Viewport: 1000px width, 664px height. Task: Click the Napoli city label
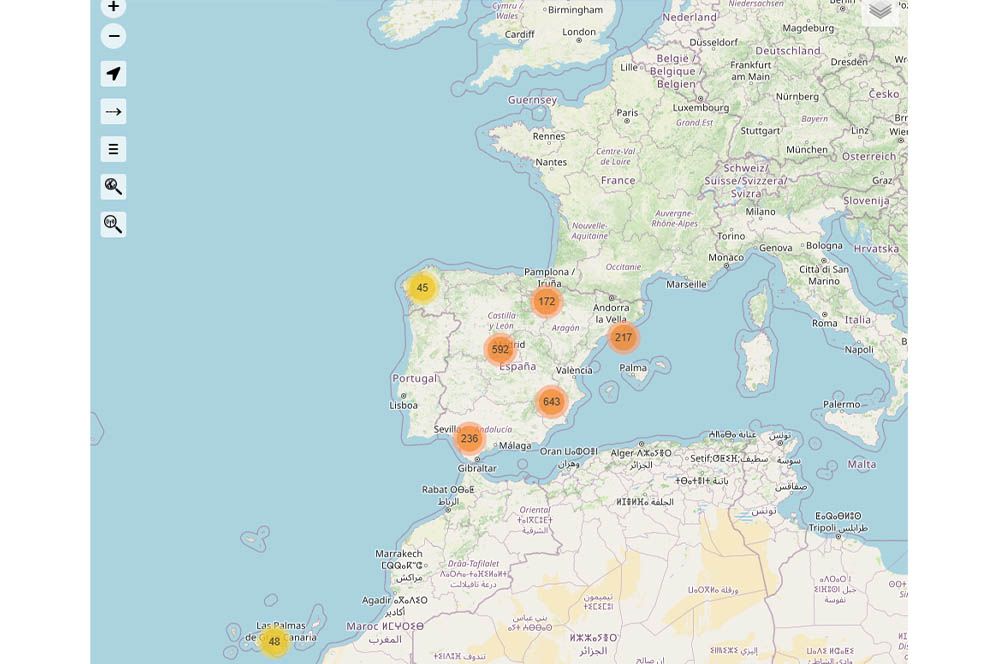859,350
